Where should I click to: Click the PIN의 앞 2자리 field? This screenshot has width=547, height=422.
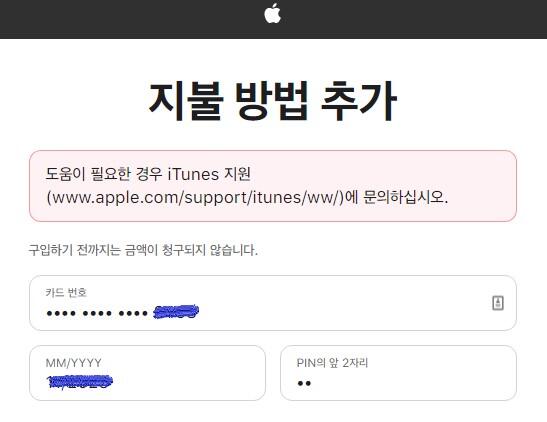pyautogui.click(x=398, y=373)
